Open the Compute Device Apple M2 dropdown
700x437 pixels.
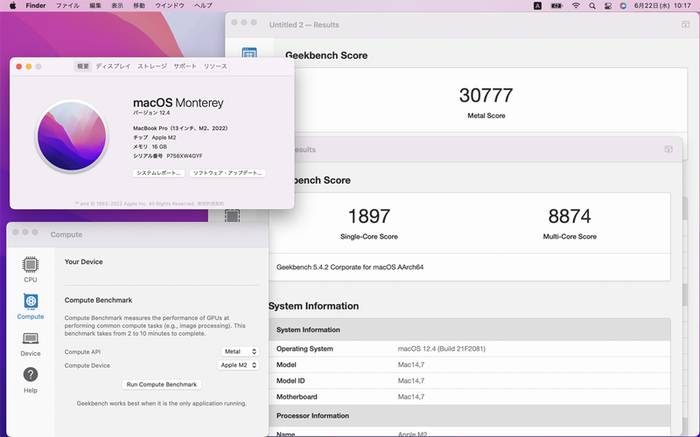tap(238, 365)
